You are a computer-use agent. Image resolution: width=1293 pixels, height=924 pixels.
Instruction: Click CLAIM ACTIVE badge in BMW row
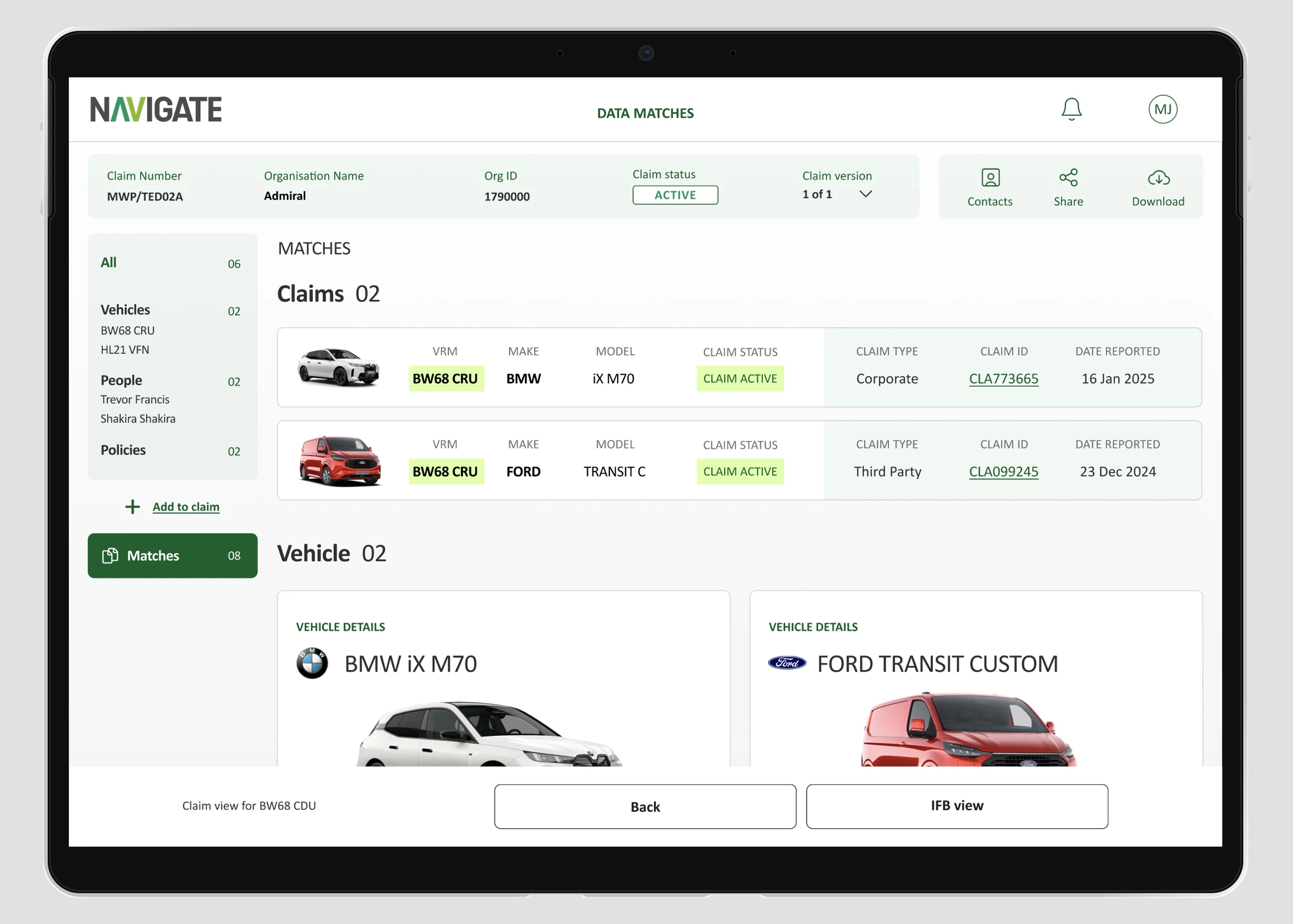pyautogui.click(x=740, y=379)
